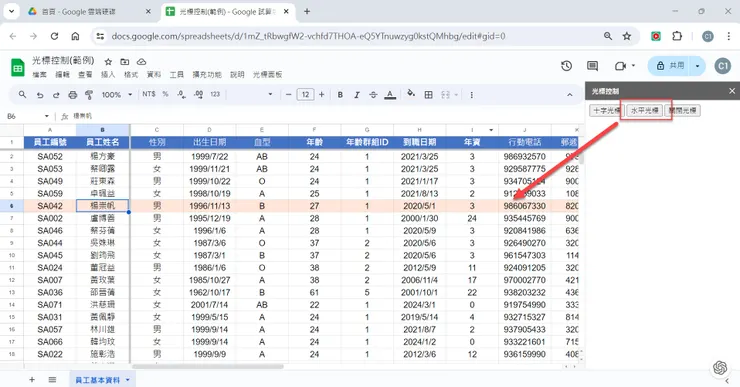Open a new browser tab
Viewport: 740px width, 387px height.
click(307, 11)
